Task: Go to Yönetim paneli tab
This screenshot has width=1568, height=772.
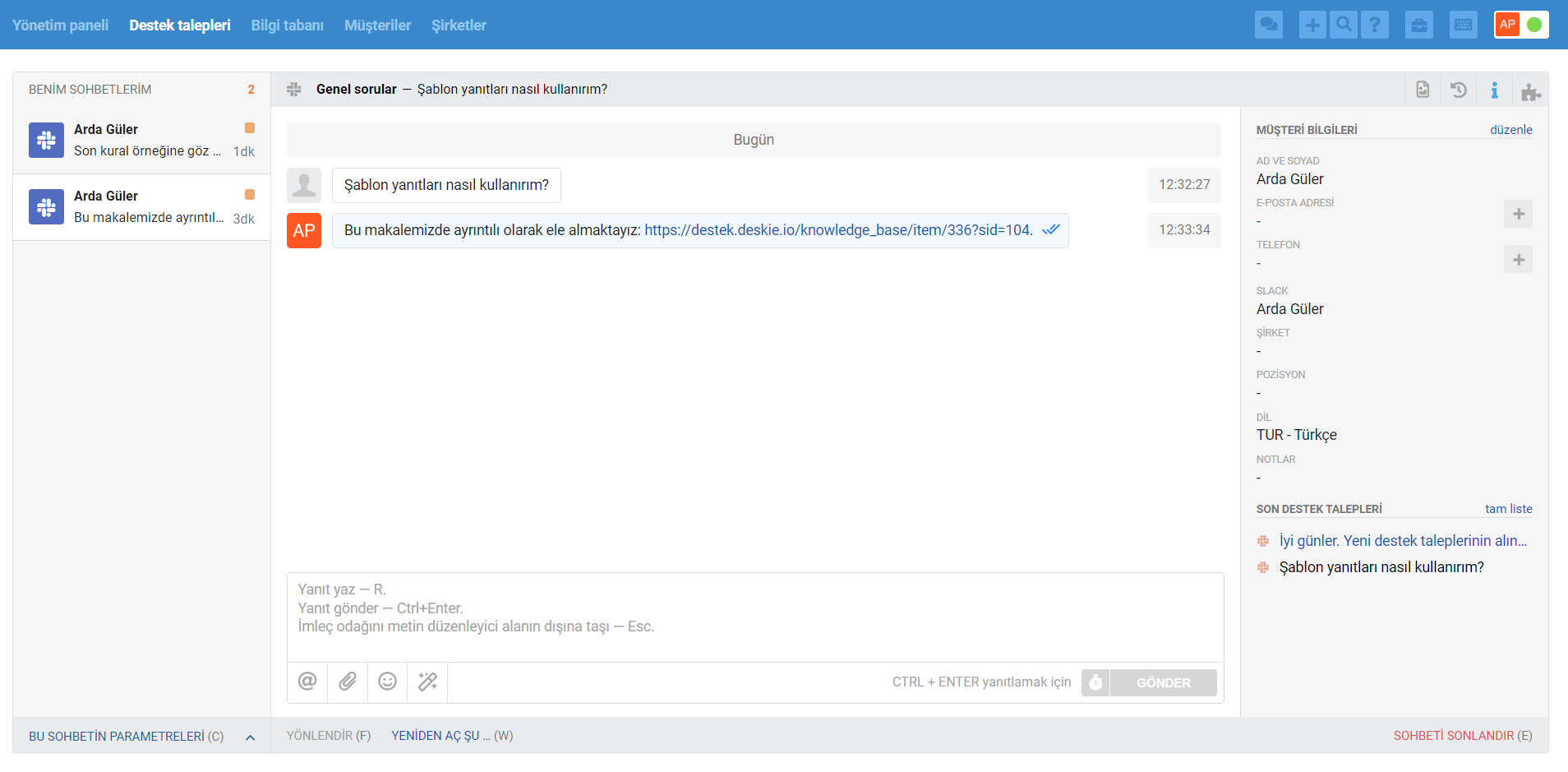Action: tap(60, 25)
